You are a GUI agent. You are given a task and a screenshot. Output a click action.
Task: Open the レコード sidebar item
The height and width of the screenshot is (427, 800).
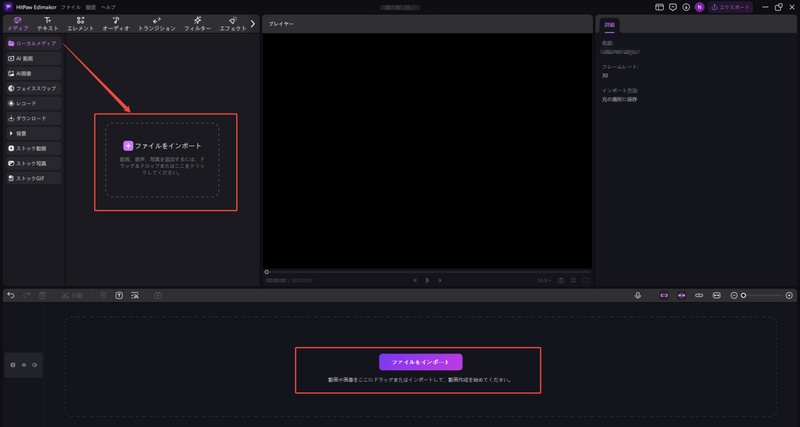click(34, 104)
